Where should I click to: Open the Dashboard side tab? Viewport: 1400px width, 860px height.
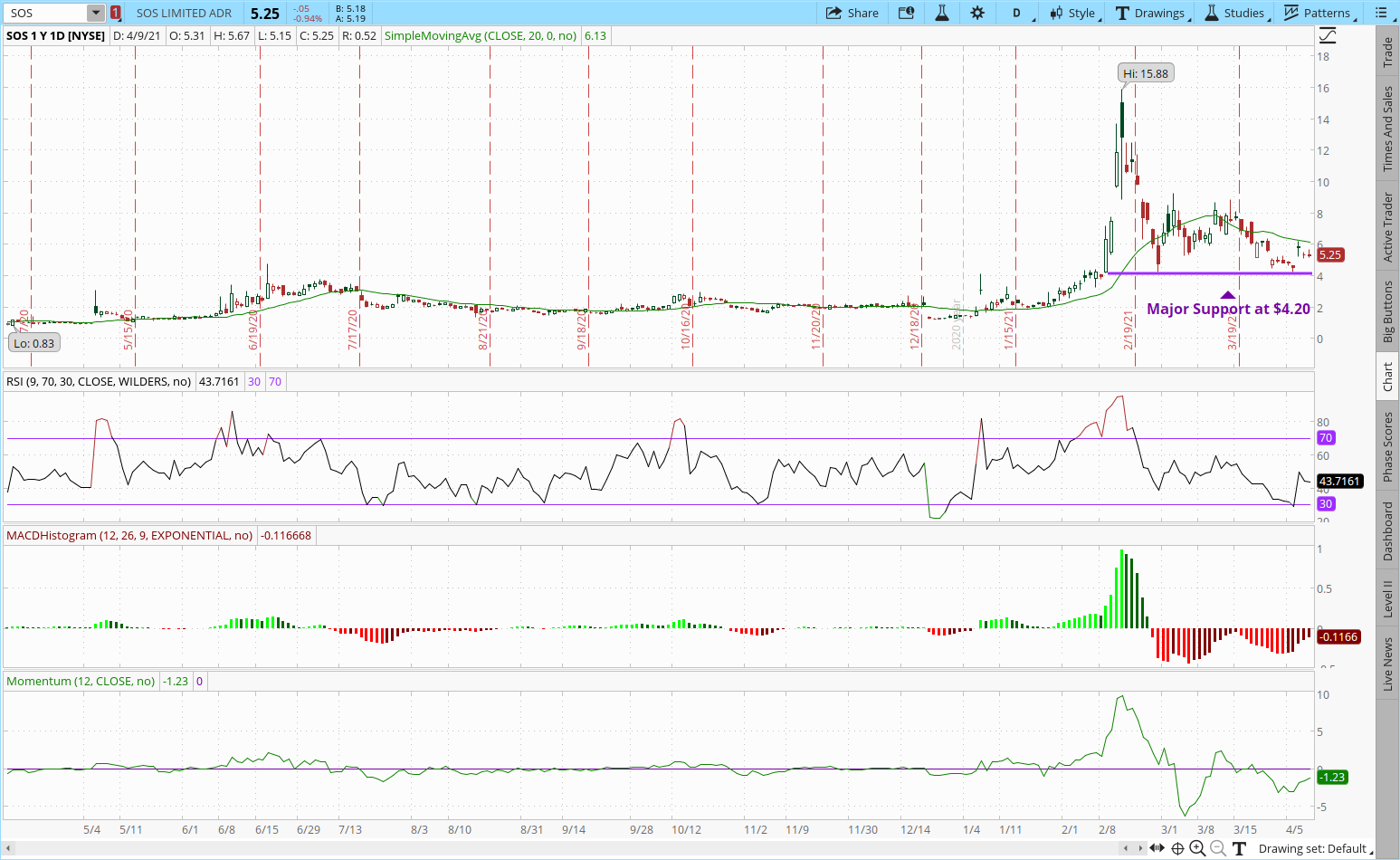(x=1387, y=531)
